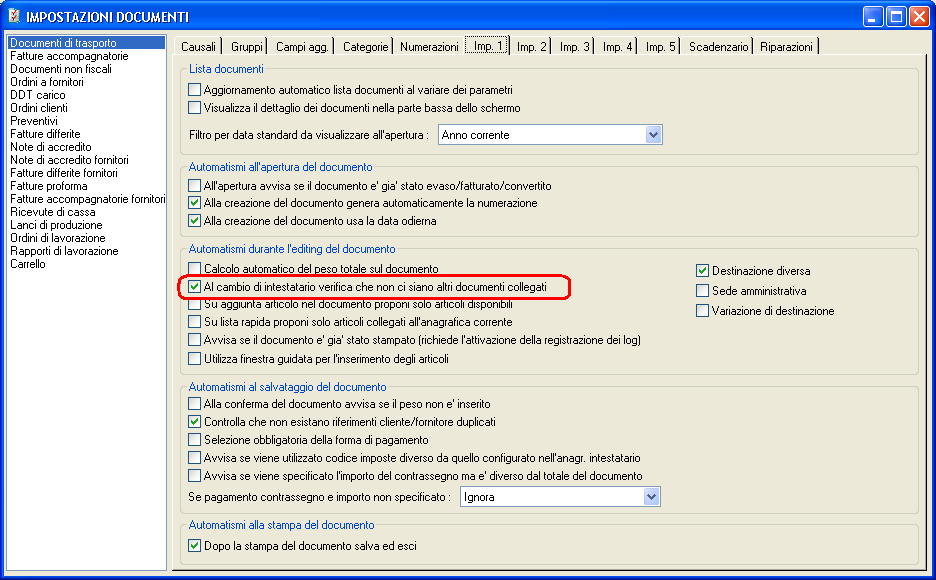
Task: Uncheck usa la data odierna checkbox
Action: pyautogui.click(x=195, y=221)
